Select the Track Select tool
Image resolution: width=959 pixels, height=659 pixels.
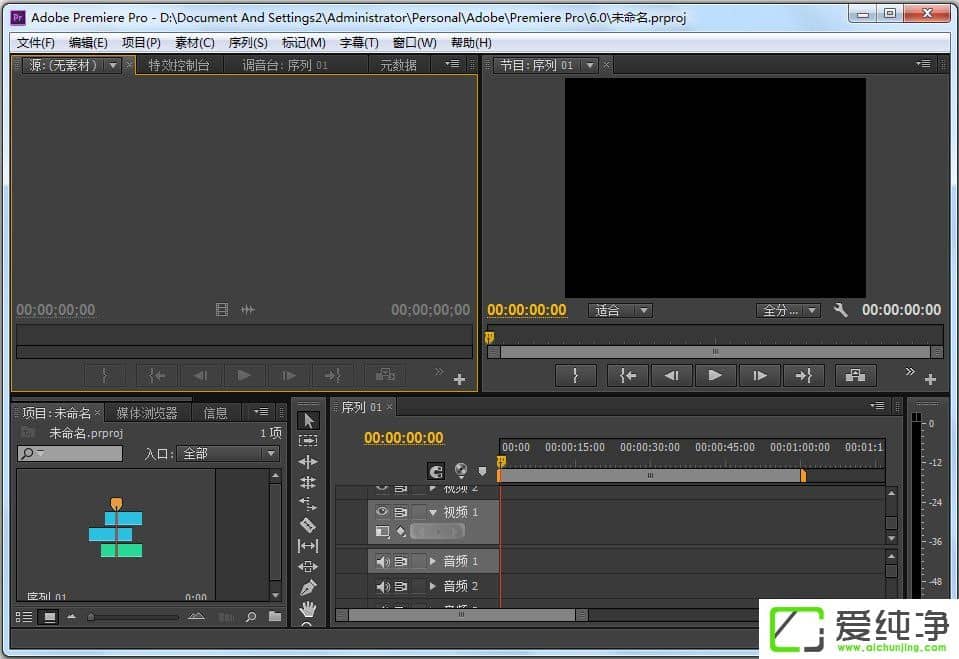308,441
